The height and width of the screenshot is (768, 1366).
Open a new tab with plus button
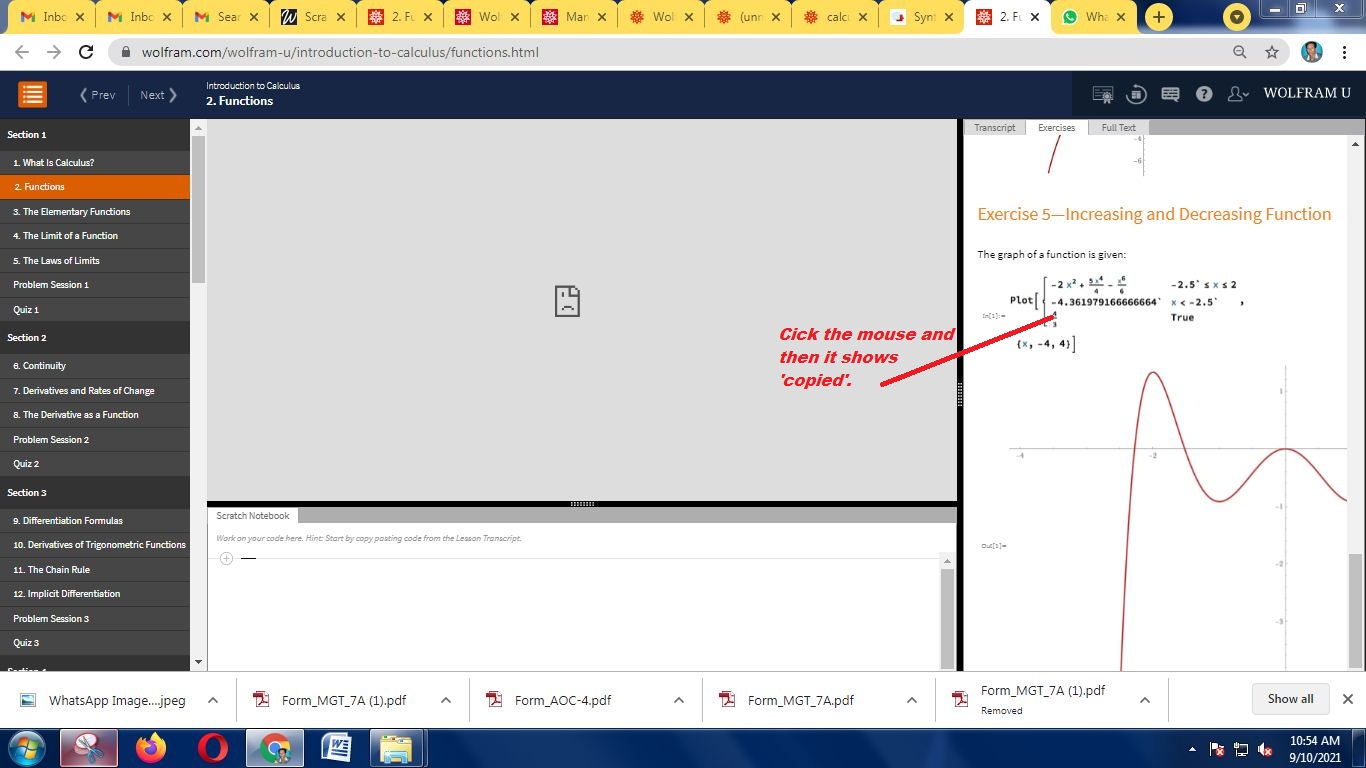click(x=1158, y=17)
